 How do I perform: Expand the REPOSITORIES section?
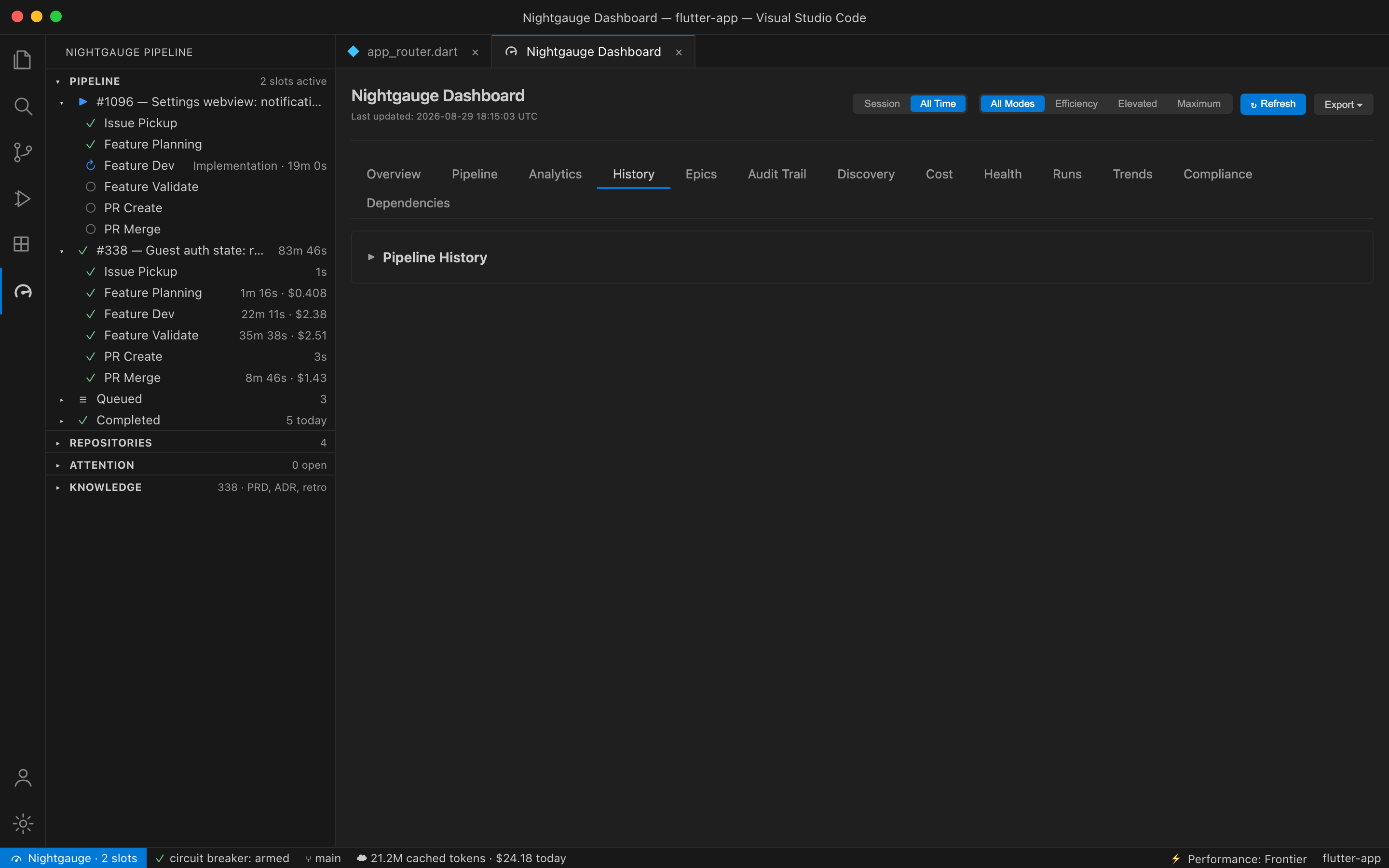point(58,443)
